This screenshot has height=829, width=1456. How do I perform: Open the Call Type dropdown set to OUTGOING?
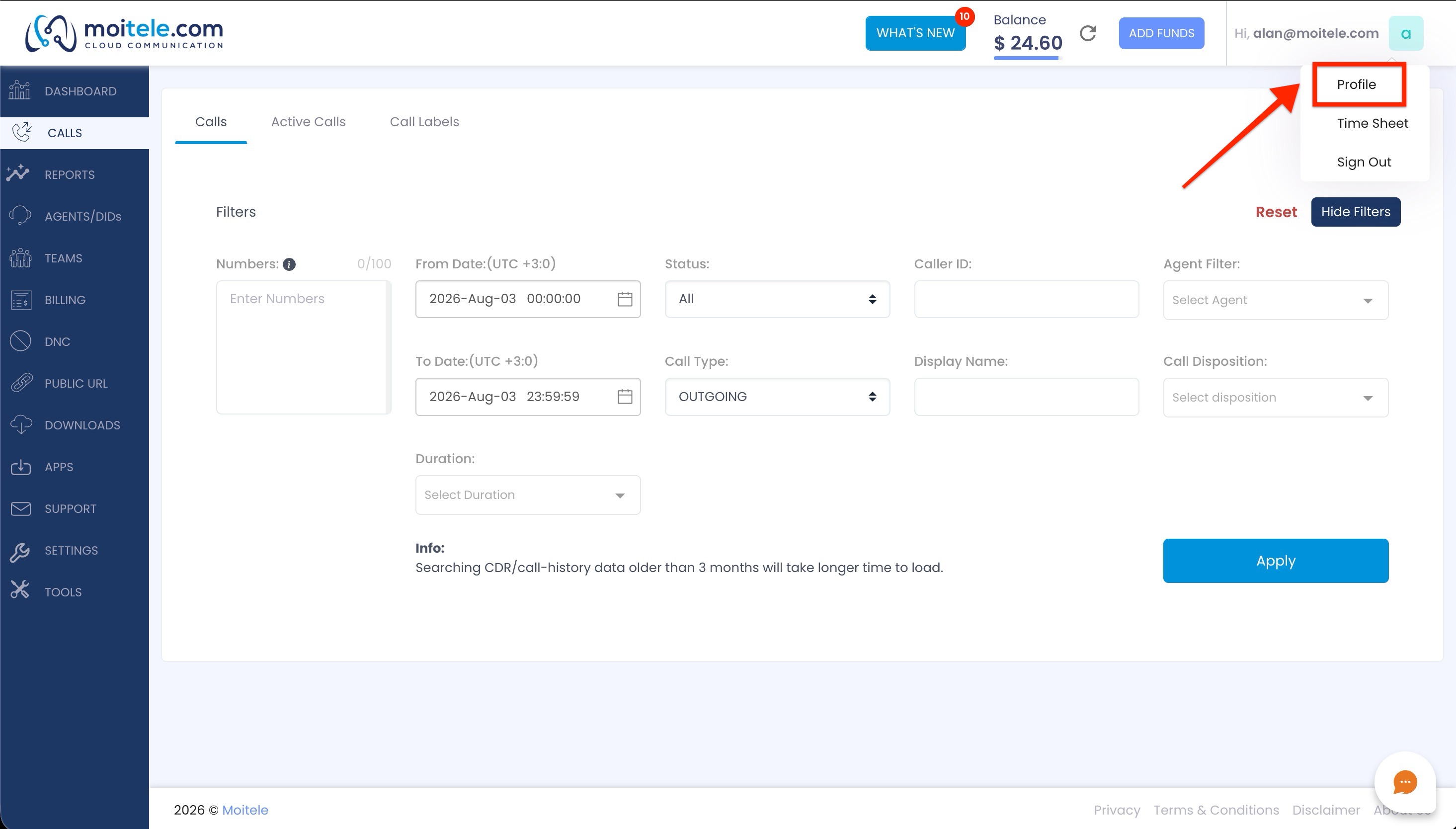[x=776, y=396]
